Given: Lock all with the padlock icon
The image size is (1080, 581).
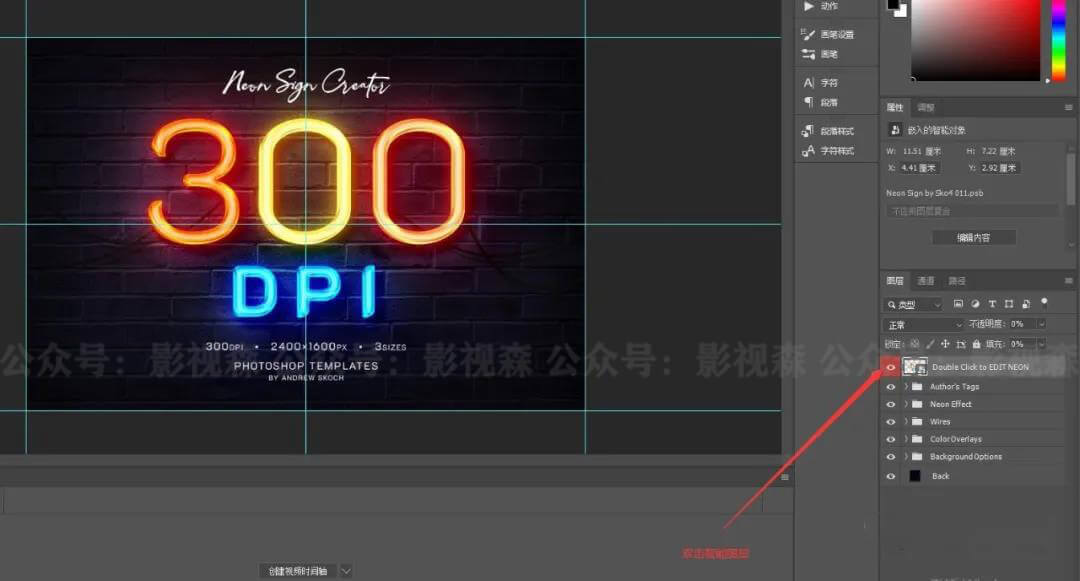Looking at the screenshot, I should click(976, 344).
